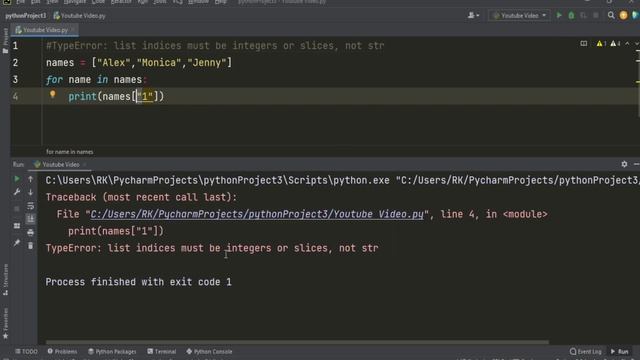The height and width of the screenshot is (360, 640).
Task: Toggle the Run tool window button in the bottom bar
Action: pyautogui.click(x=620, y=351)
